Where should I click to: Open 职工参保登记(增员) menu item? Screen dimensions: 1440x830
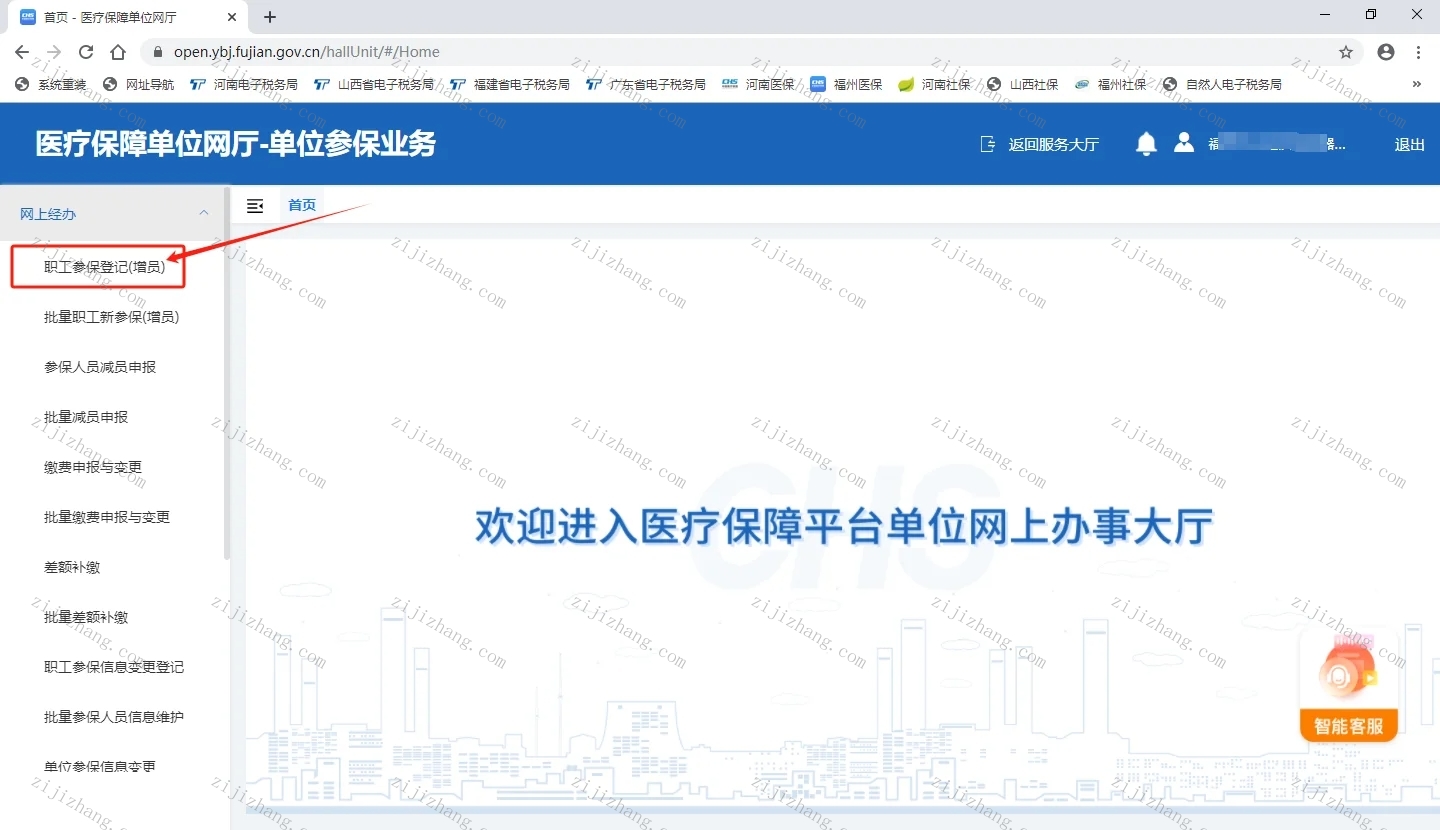[104, 267]
